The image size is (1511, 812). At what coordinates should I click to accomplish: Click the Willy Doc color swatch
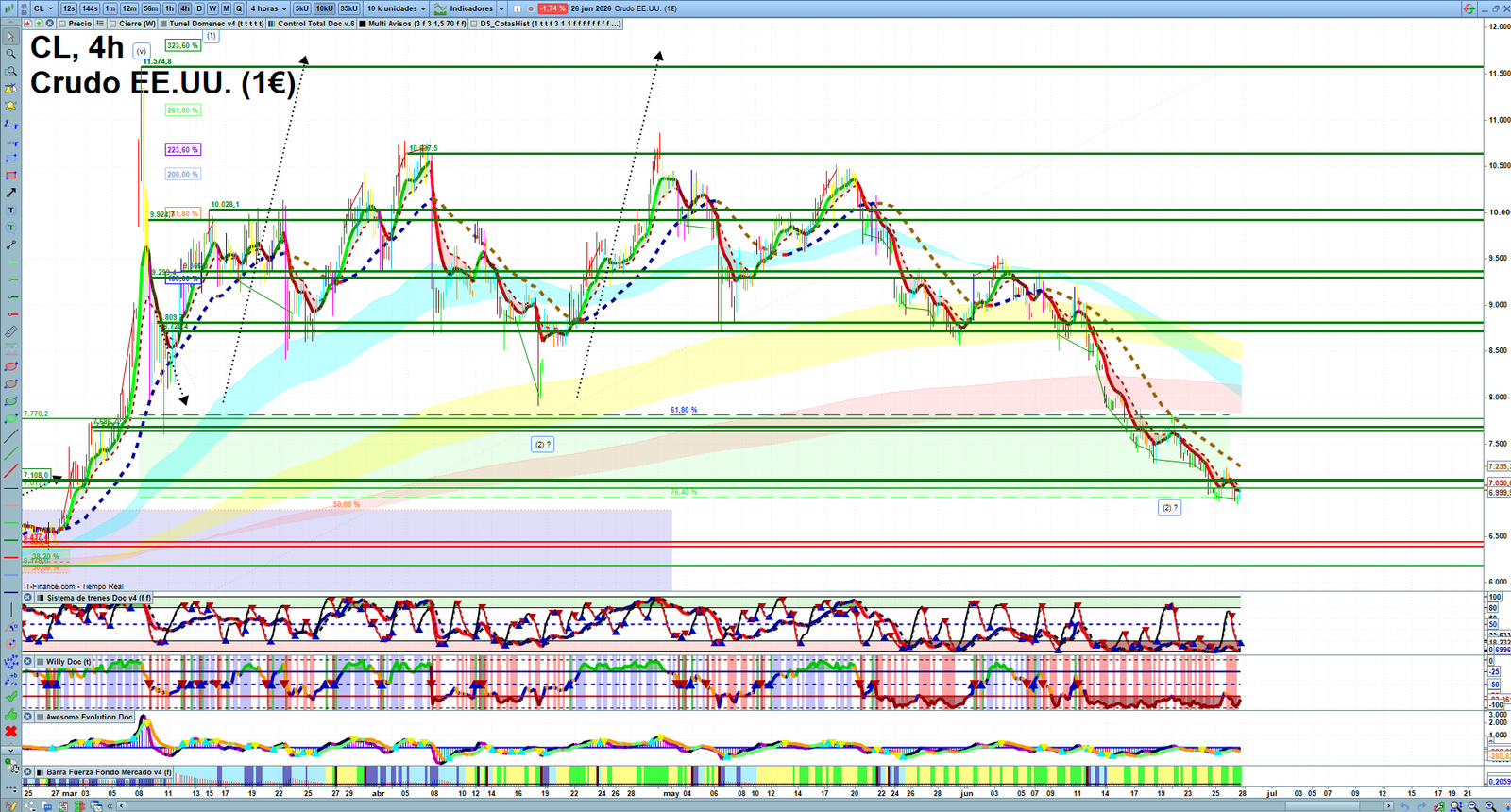tap(41, 662)
